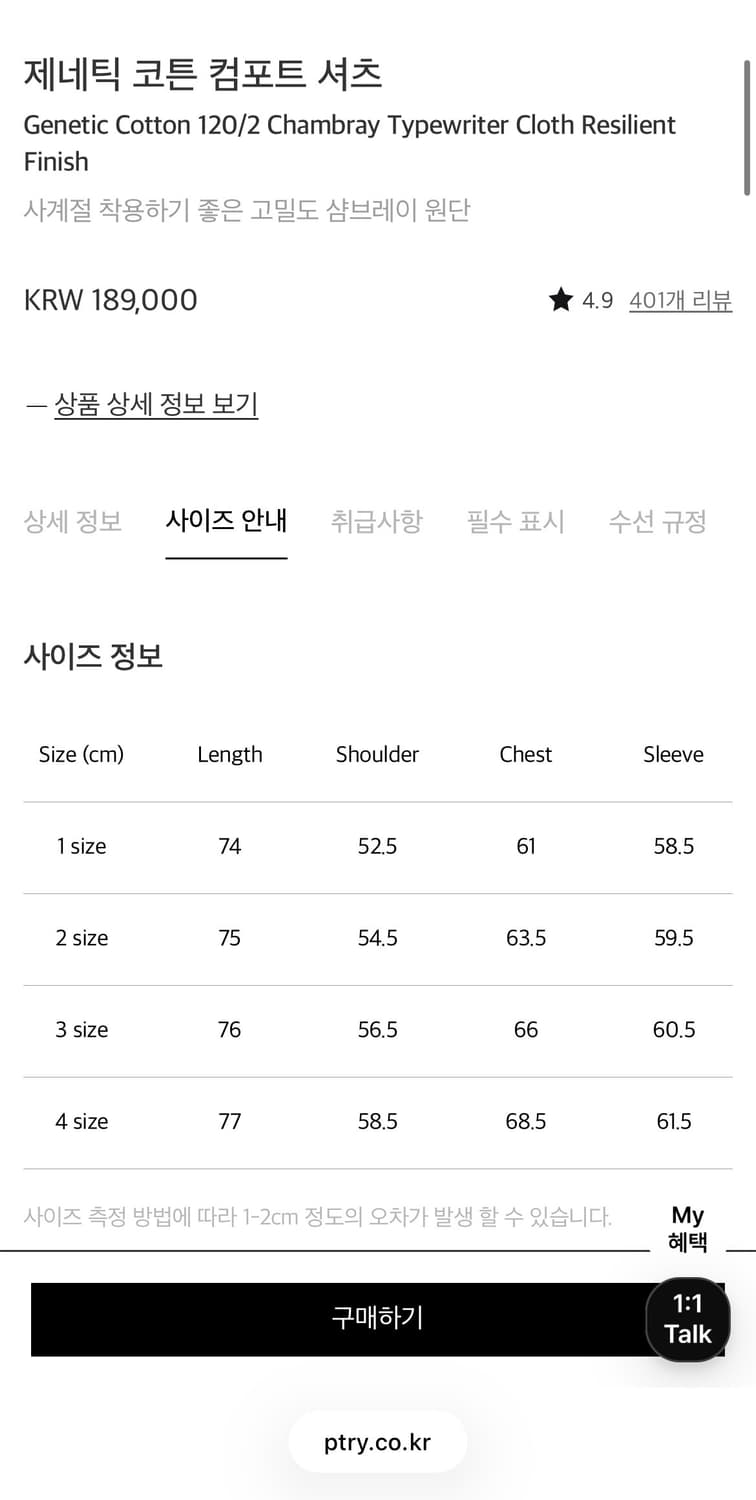Open the 1:1 Talk chat bubble

click(x=688, y=1319)
